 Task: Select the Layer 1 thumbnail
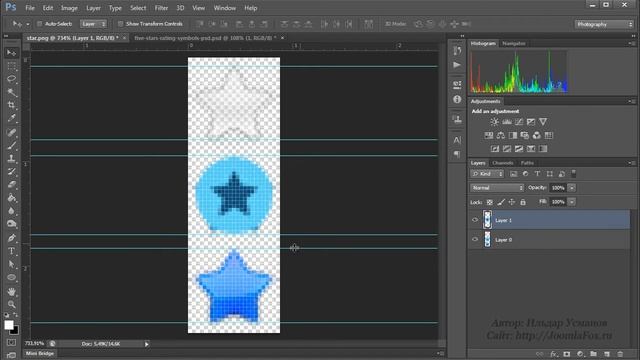(x=487, y=220)
